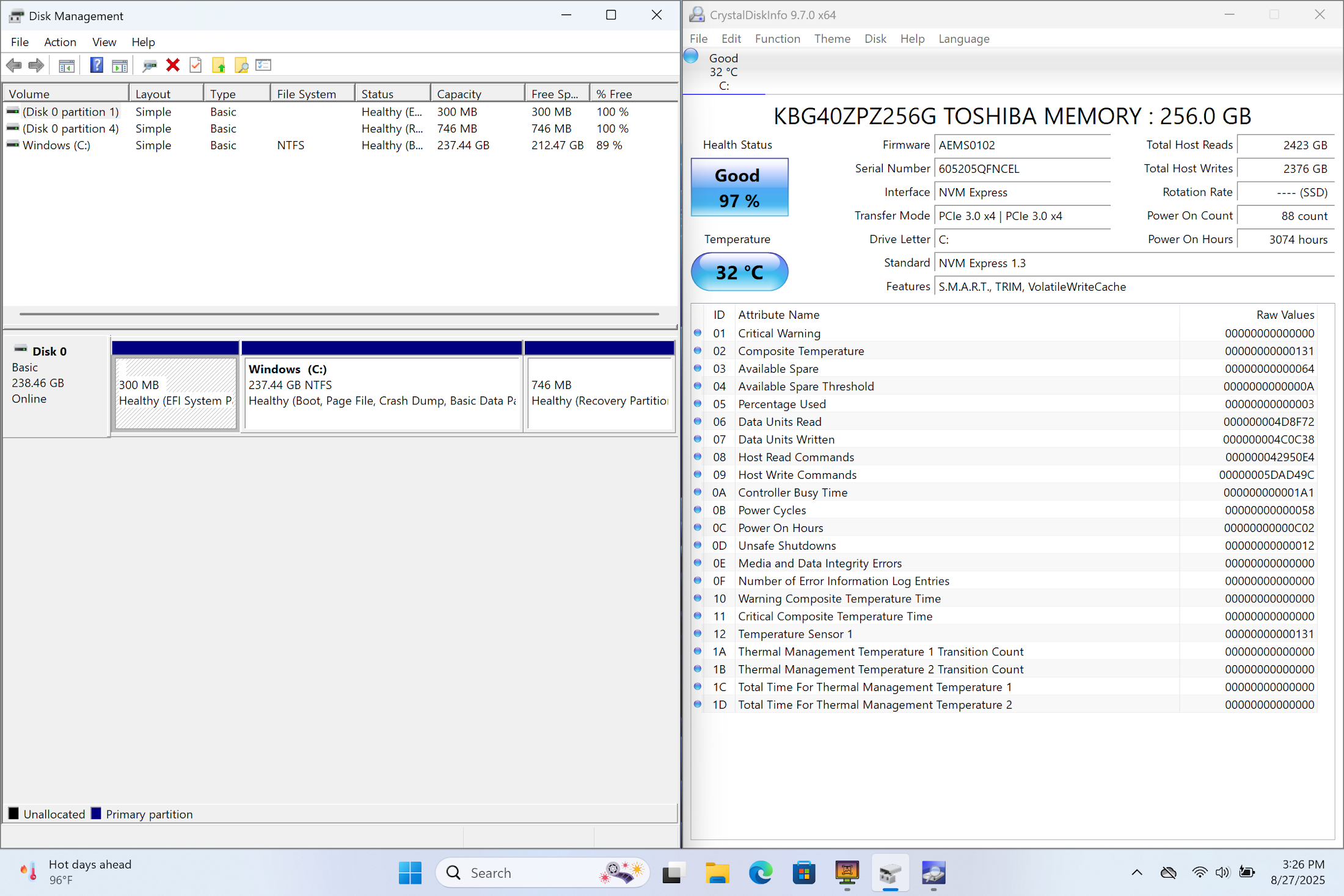Open Disk Management File menu
The width and height of the screenshot is (1344, 896).
[20, 42]
